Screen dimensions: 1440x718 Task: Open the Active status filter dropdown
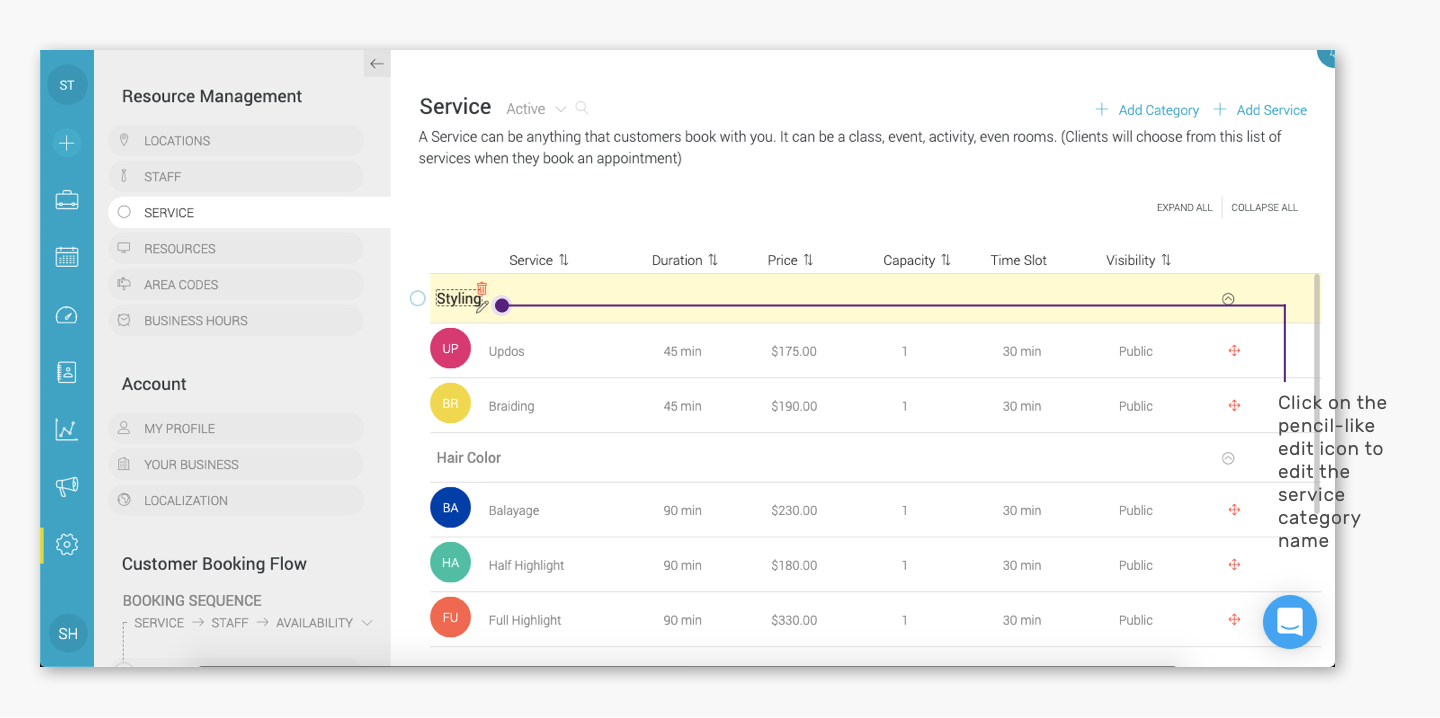pos(536,109)
